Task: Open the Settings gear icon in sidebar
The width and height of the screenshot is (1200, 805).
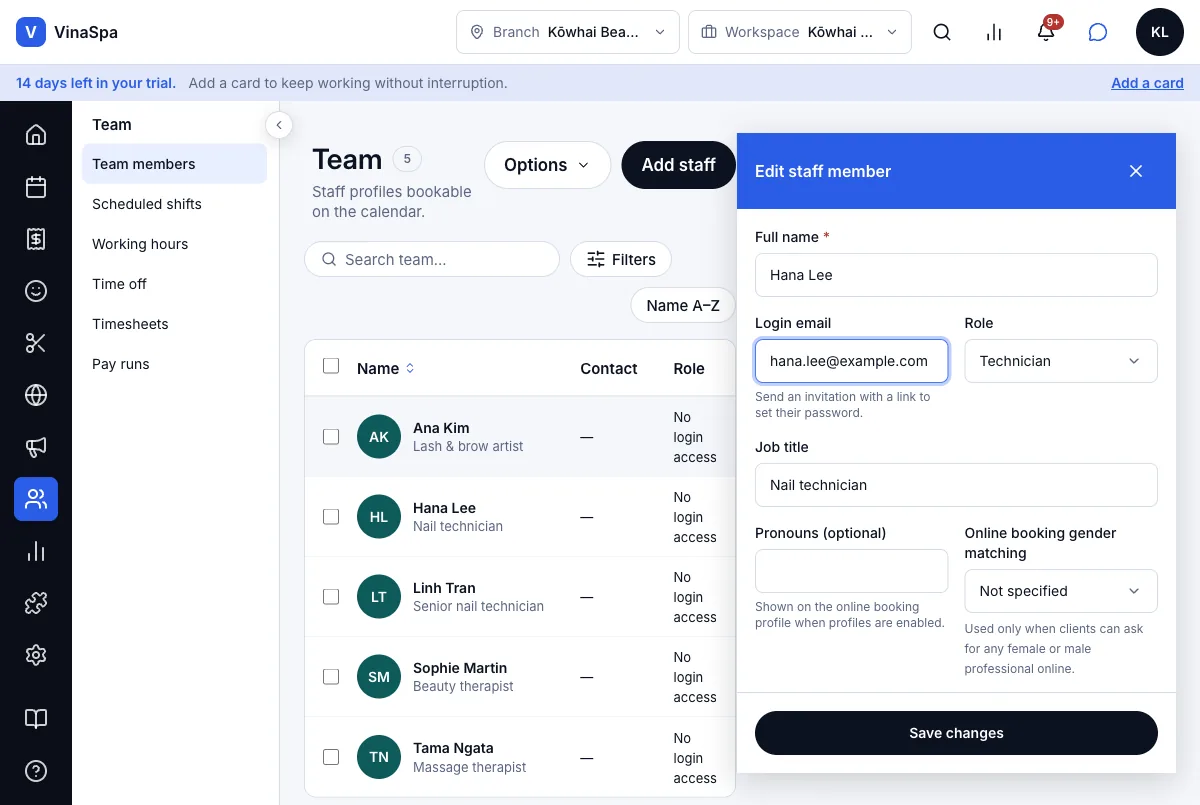Action: point(36,655)
